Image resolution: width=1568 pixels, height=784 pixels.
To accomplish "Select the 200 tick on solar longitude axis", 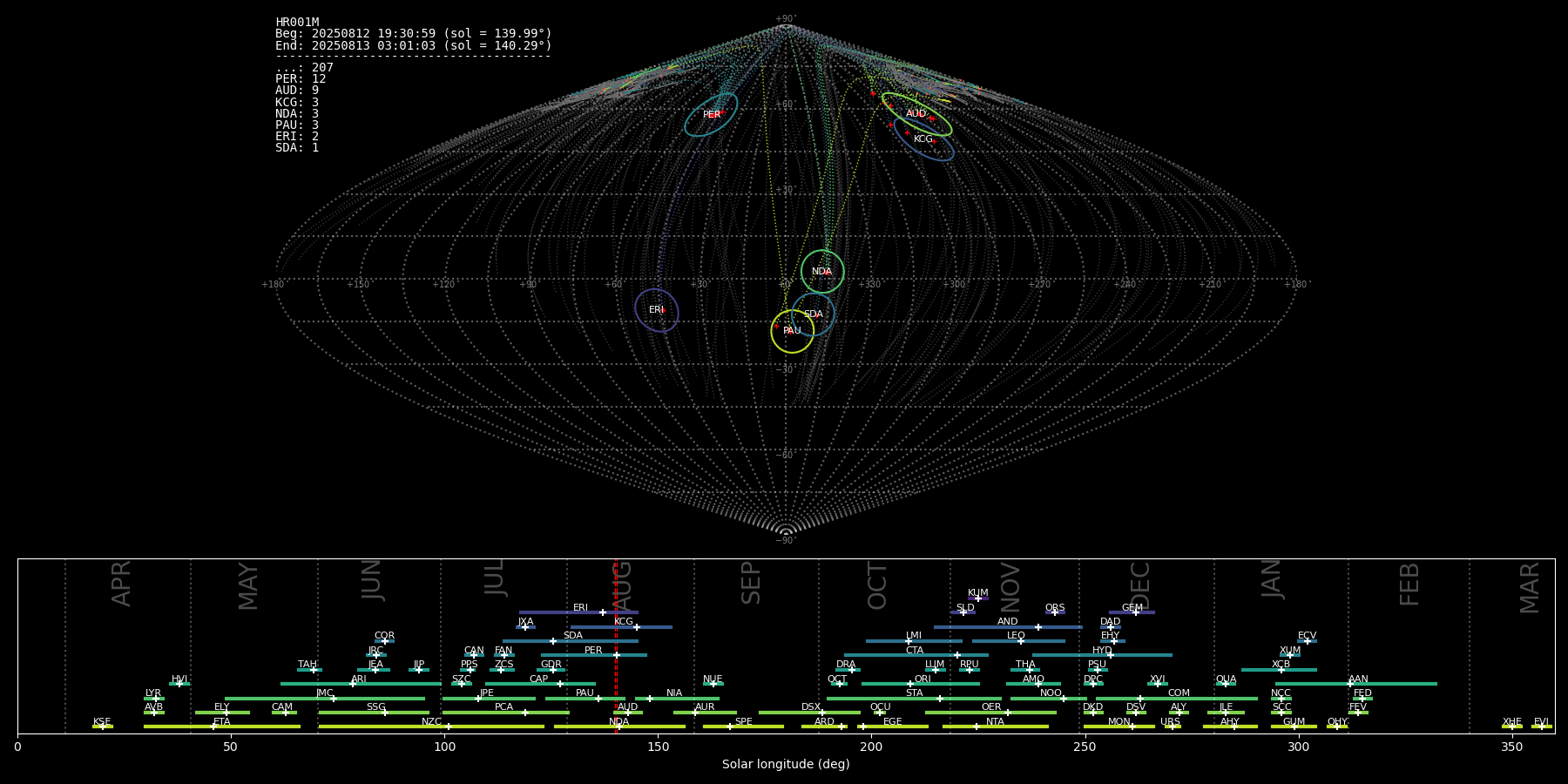I will click(x=871, y=747).
